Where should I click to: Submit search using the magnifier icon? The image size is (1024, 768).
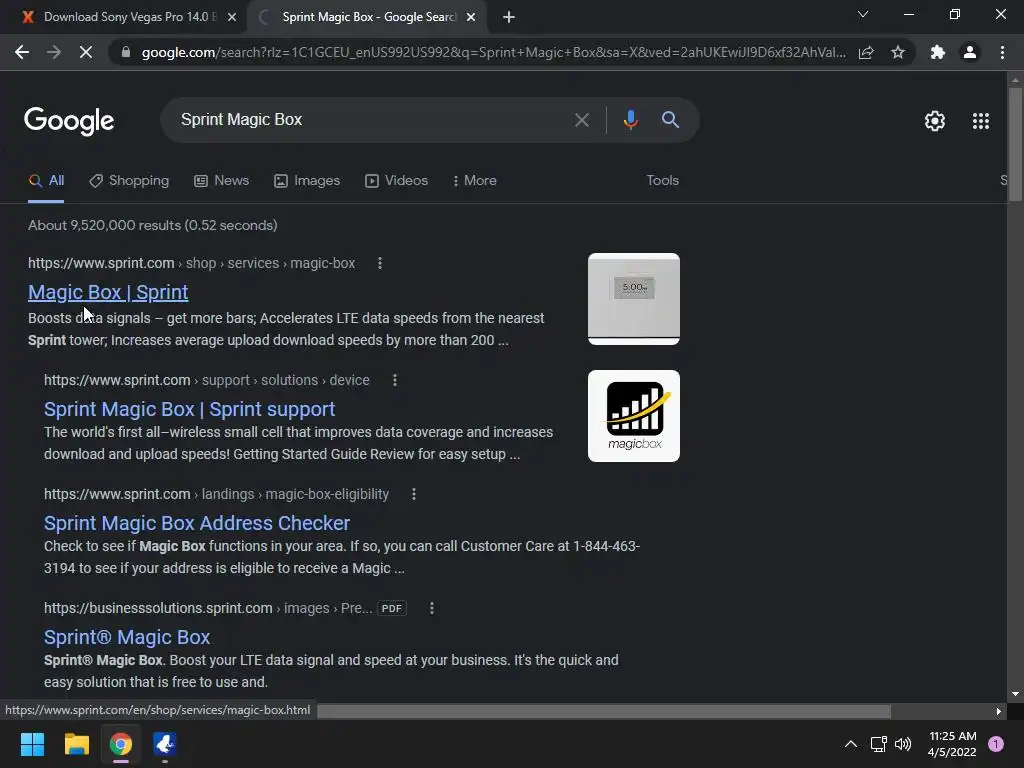(670, 120)
